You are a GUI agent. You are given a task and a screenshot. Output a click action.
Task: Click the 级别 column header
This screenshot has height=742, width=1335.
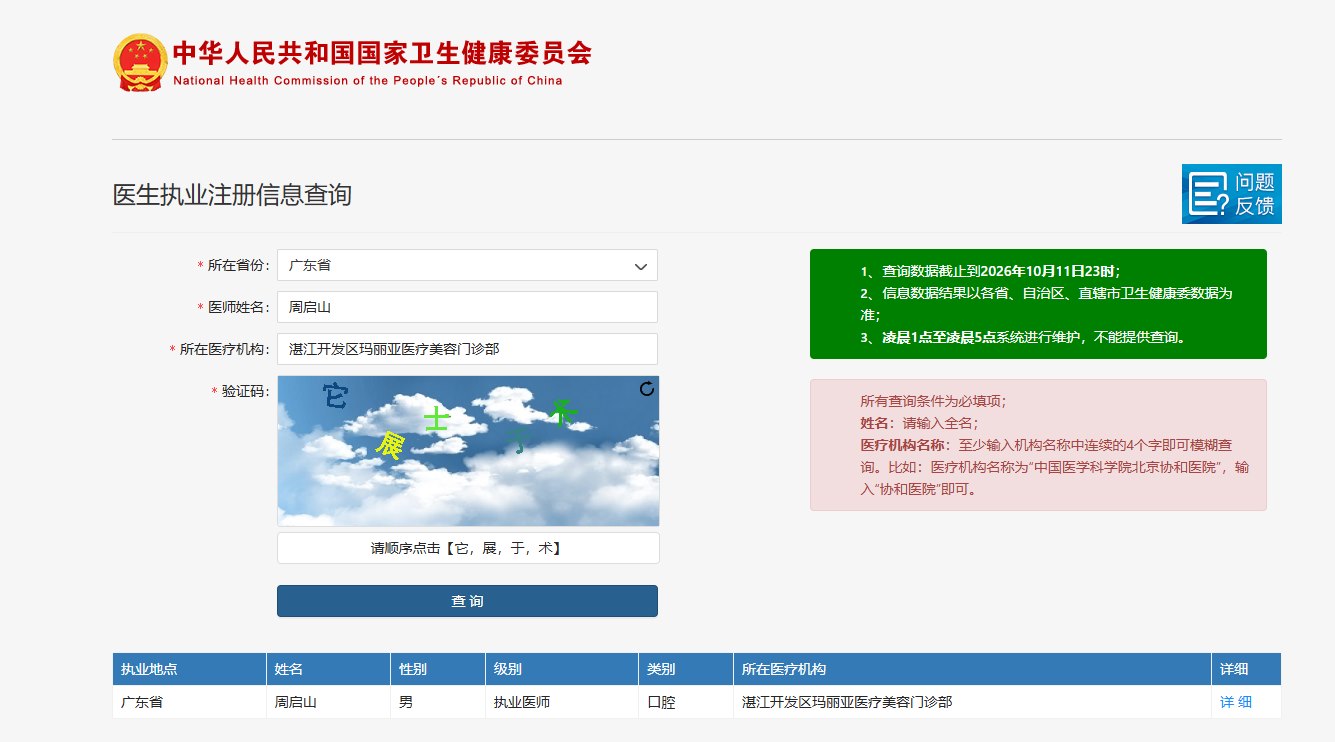click(x=562, y=669)
